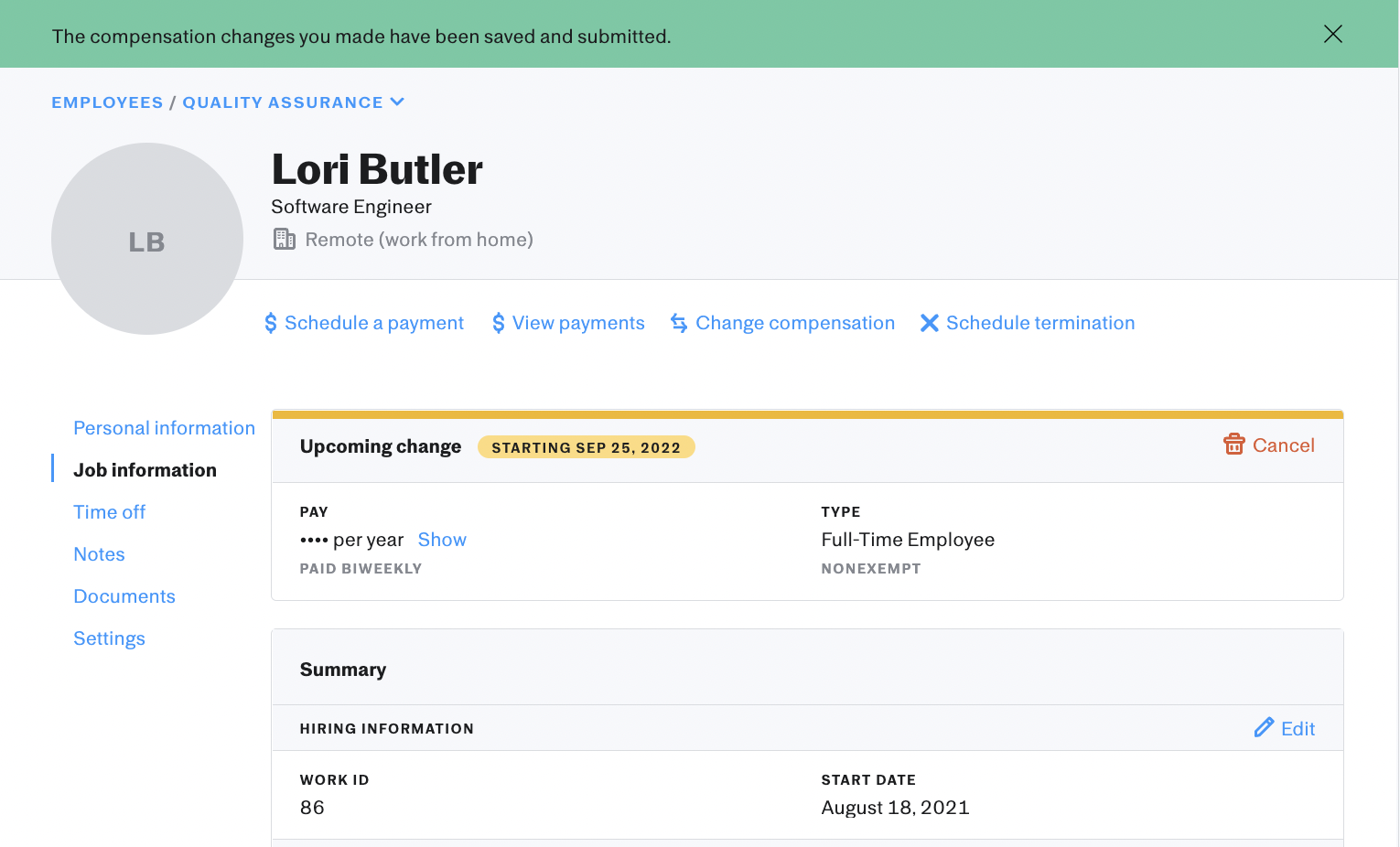
Task: Select the Job information section
Action: [x=145, y=470]
